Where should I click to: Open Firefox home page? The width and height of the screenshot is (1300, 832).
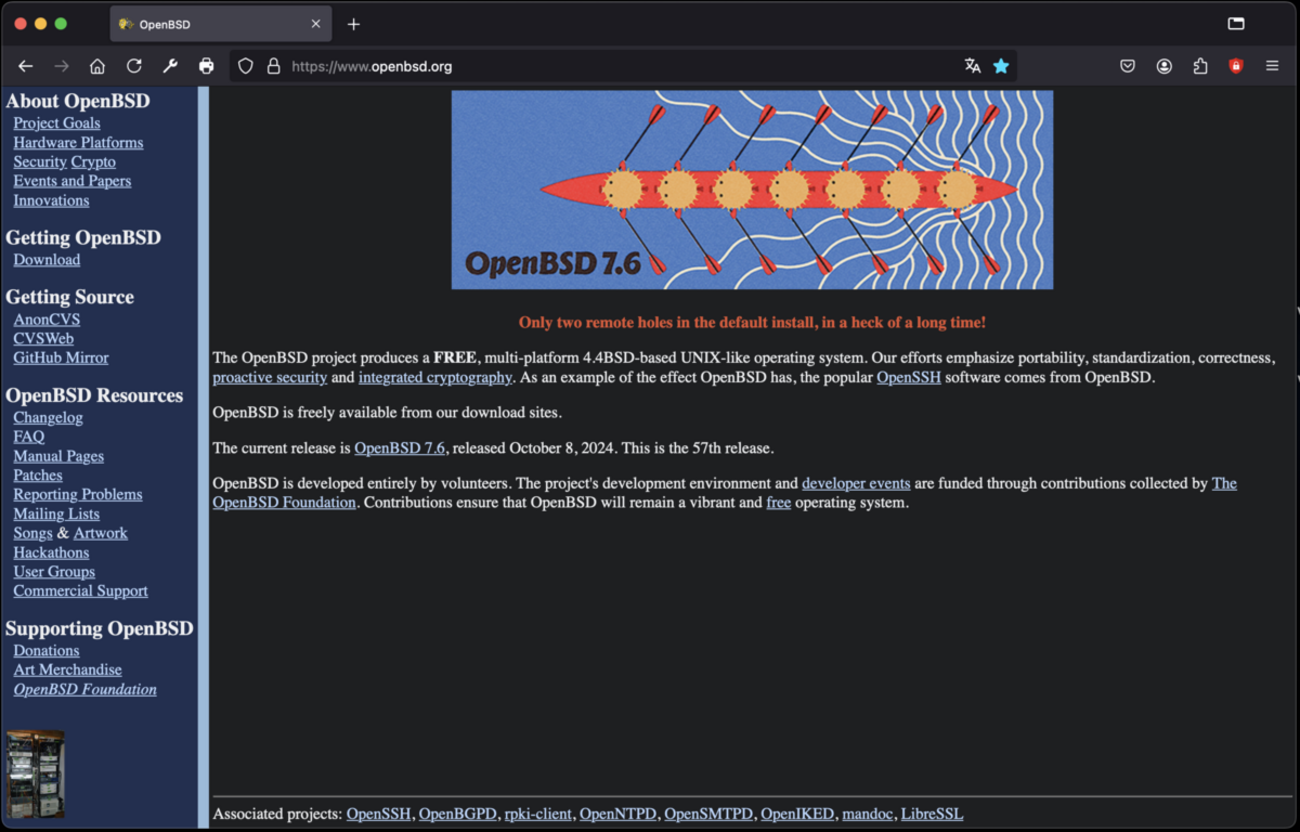(97, 66)
